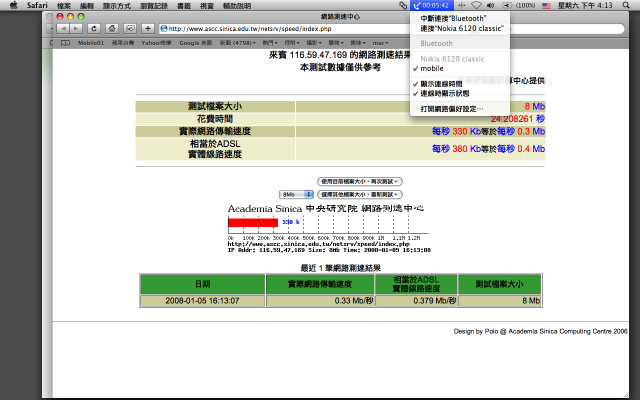Click 使用目前檔案大小，再次測試 button
Screen dimensions: 640x400
tap(360, 181)
